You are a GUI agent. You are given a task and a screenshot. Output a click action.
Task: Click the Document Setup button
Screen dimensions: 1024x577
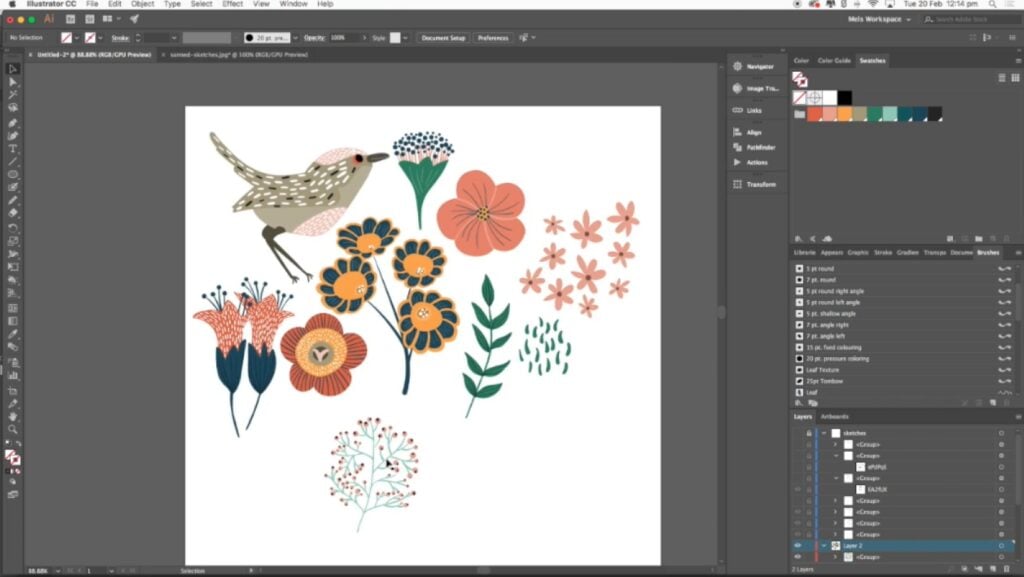click(x=443, y=38)
